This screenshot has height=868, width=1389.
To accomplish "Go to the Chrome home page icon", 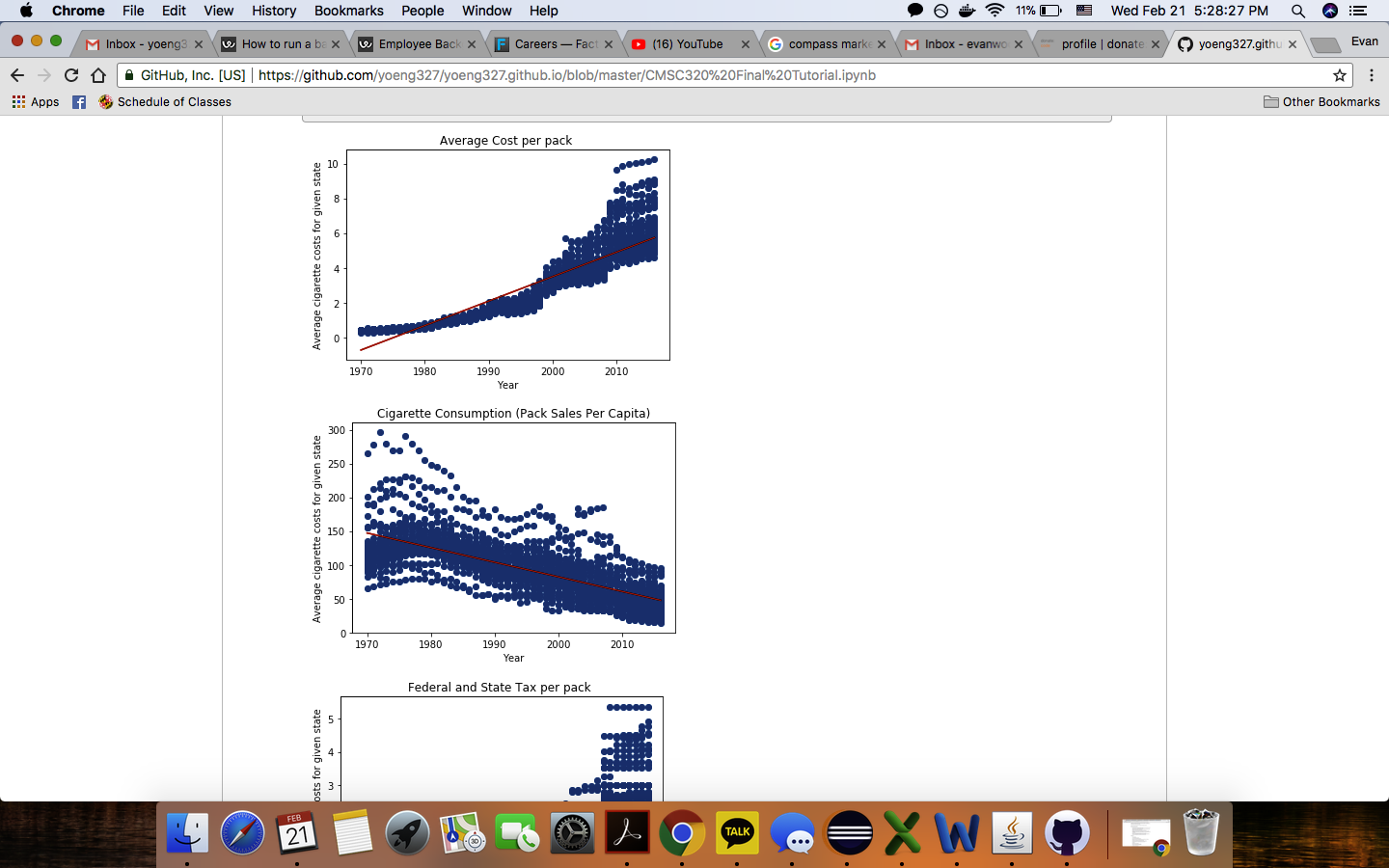I will click(x=98, y=75).
